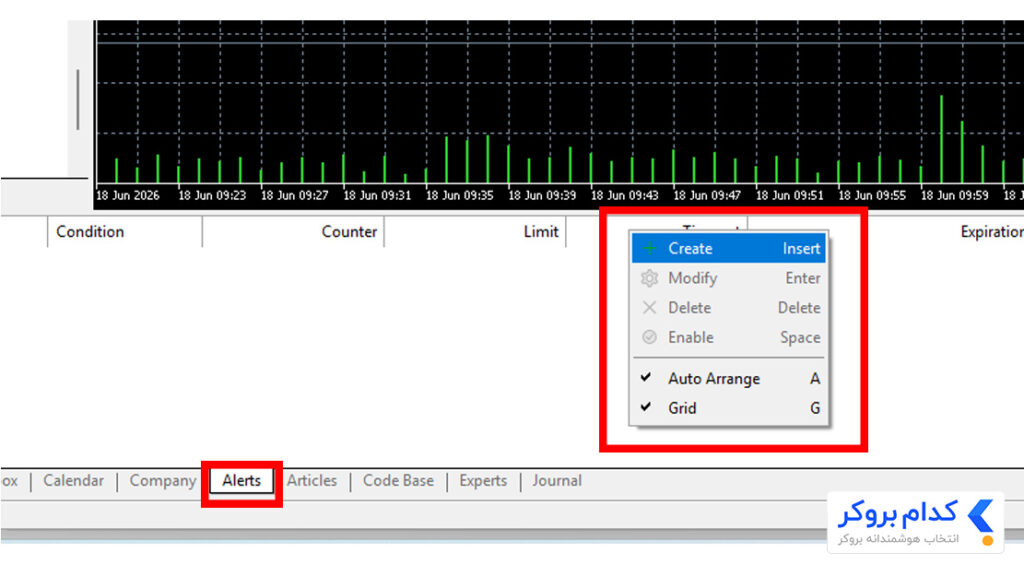Switch to the Experts tab
1024x576 pixels.
[x=483, y=481]
